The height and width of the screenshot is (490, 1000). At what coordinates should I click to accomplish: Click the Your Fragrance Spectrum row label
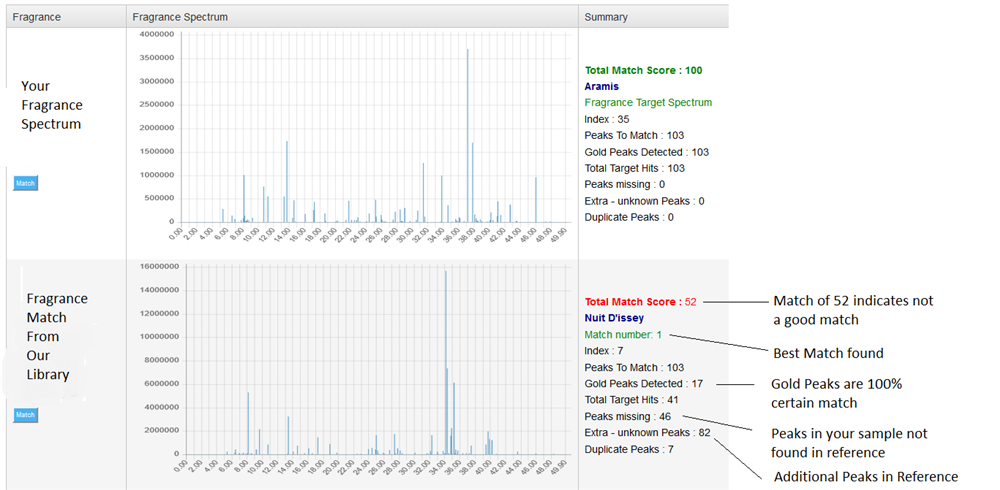tap(52, 105)
